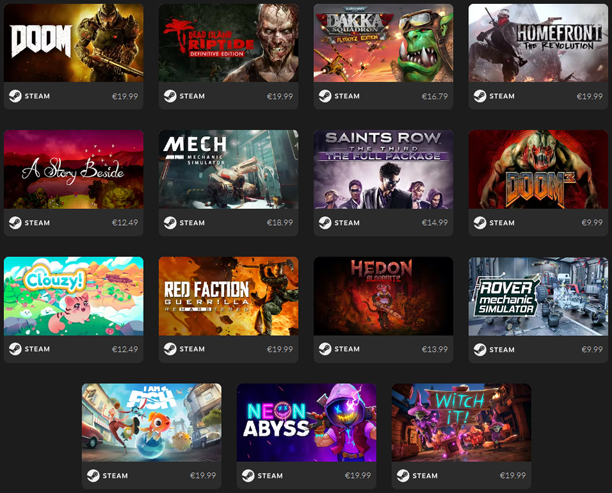612x493 pixels.
Task: Click Steam icon under DOOM card
Action: pos(15,96)
